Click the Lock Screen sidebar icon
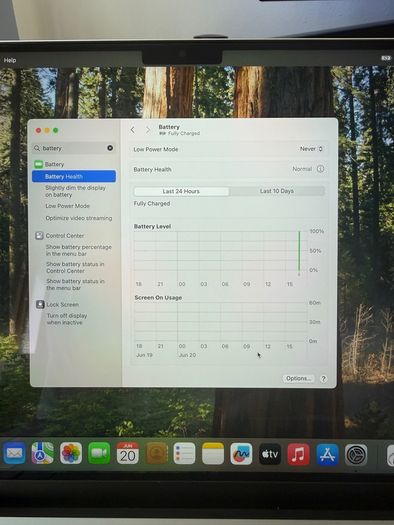The image size is (394, 525). (x=40, y=304)
